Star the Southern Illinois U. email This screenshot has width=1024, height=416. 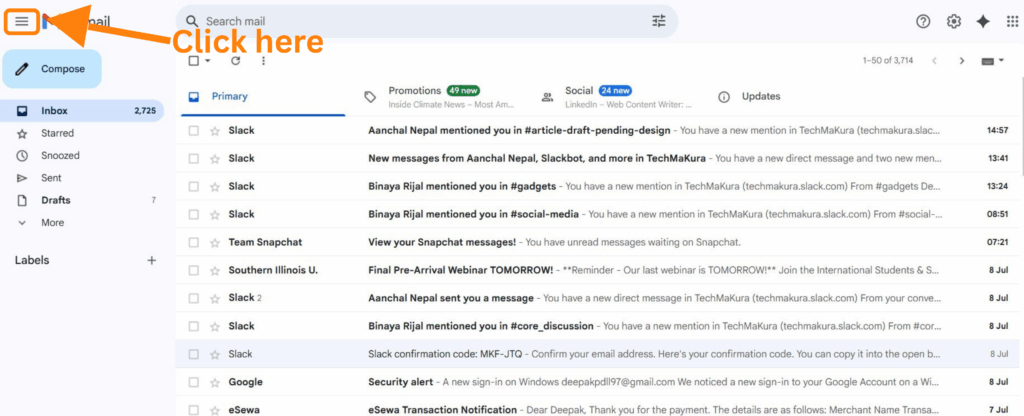tap(214, 270)
